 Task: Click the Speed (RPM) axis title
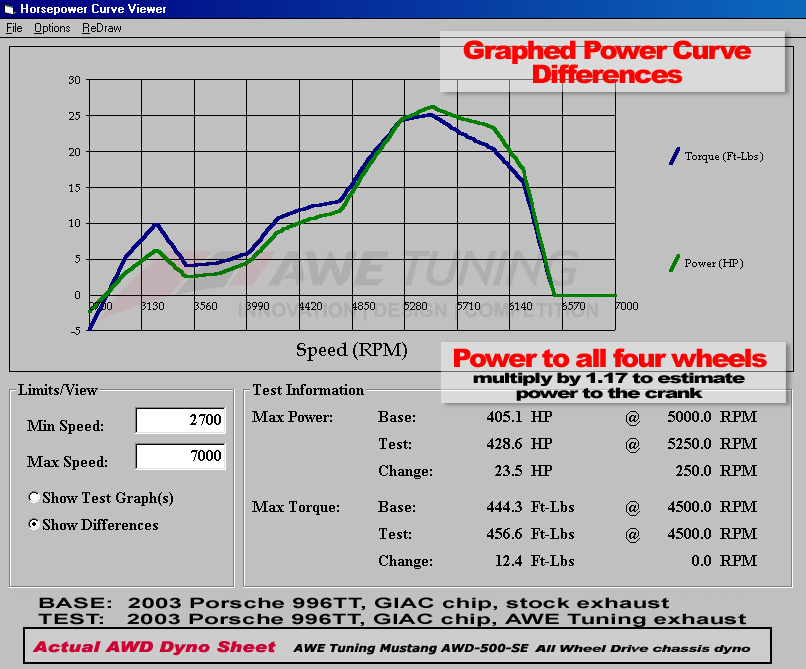click(352, 350)
